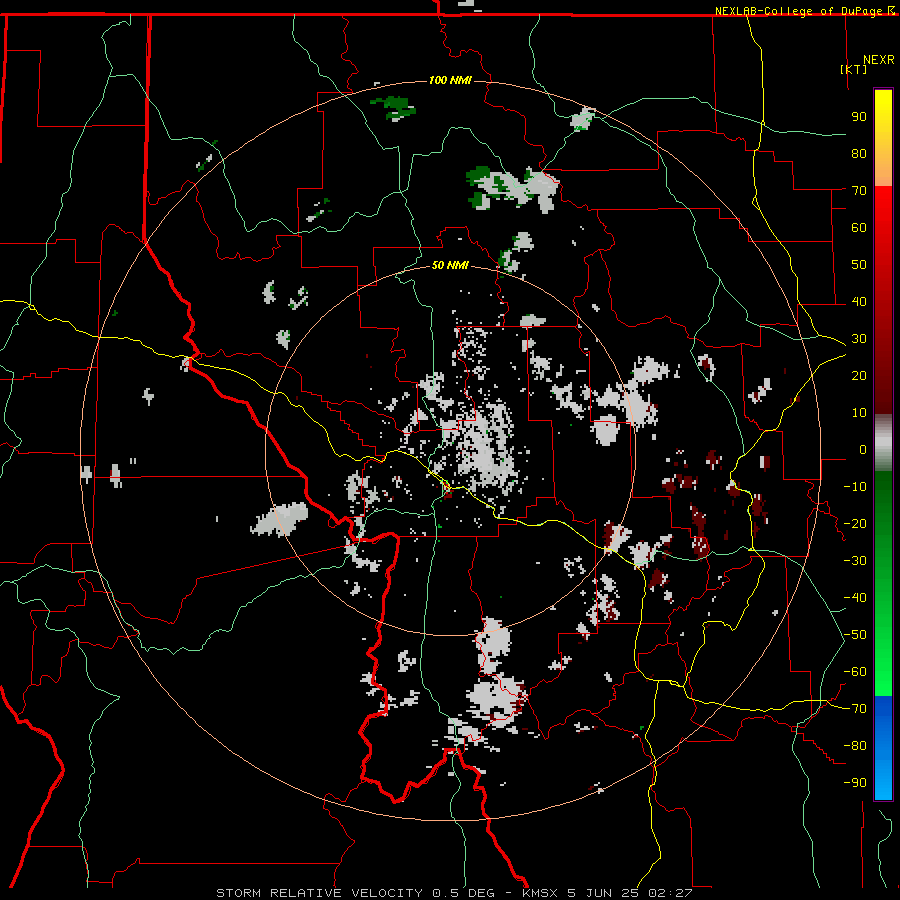Click the 0 knots scale label
This screenshot has width=900, height=900.
pos(863,449)
